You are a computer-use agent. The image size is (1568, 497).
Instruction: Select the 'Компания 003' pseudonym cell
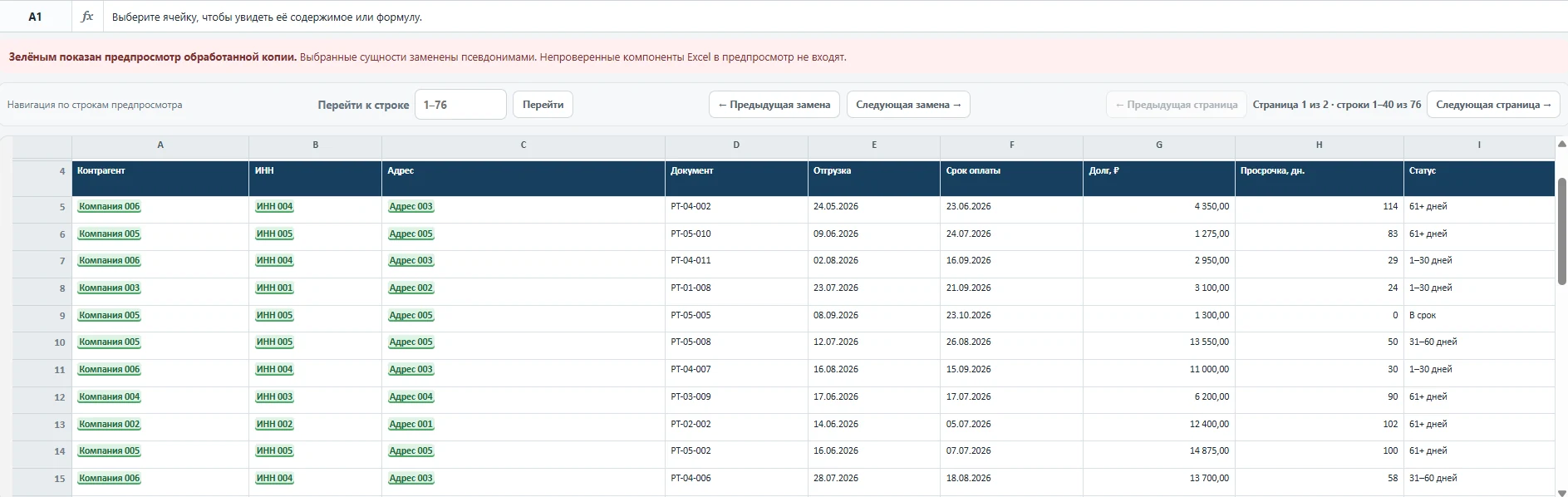(110, 288)
